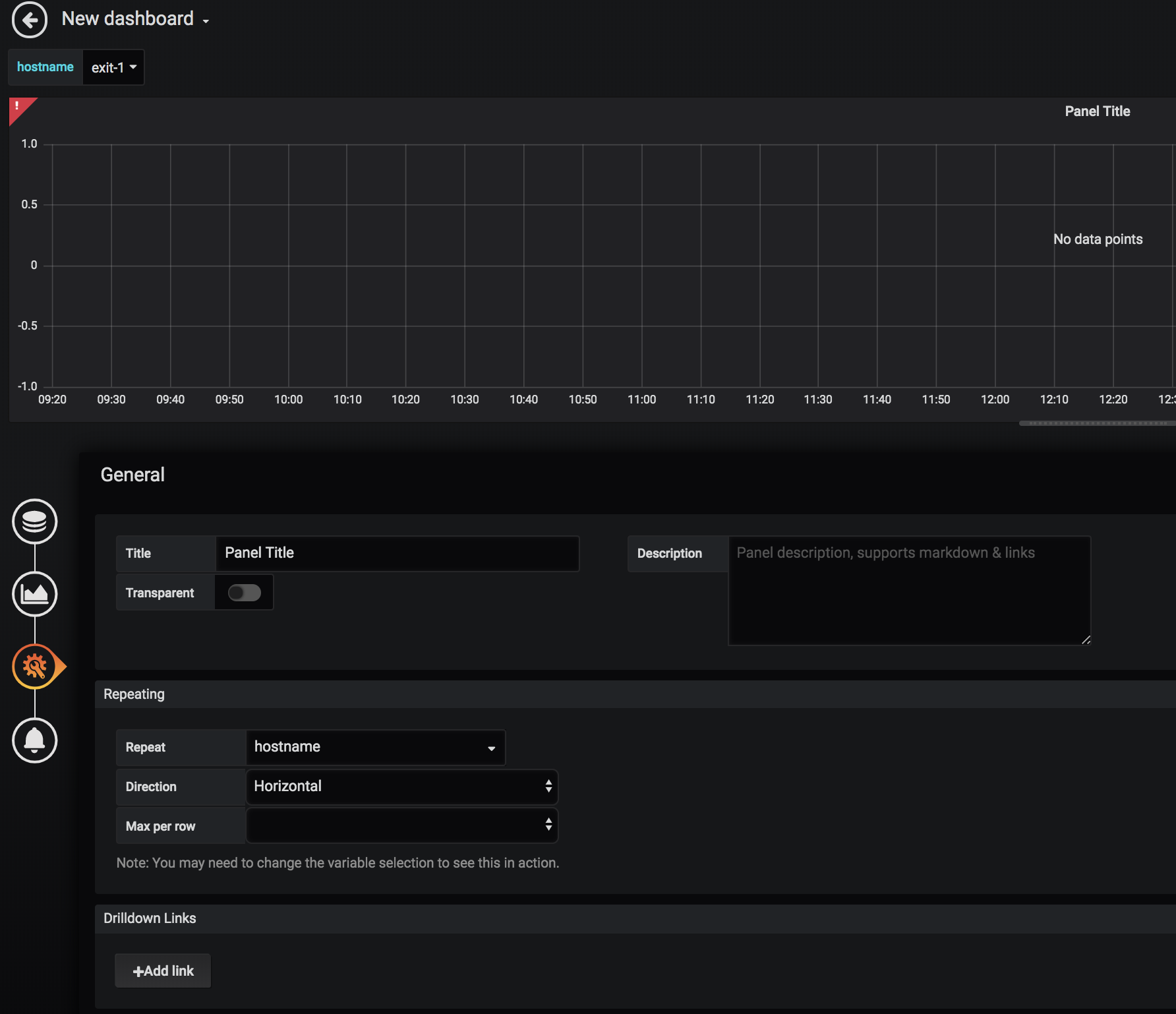Open the Visualization chart tab icon
The width and height of the screenshot is (1176, 1014).
tap(35, 594)
